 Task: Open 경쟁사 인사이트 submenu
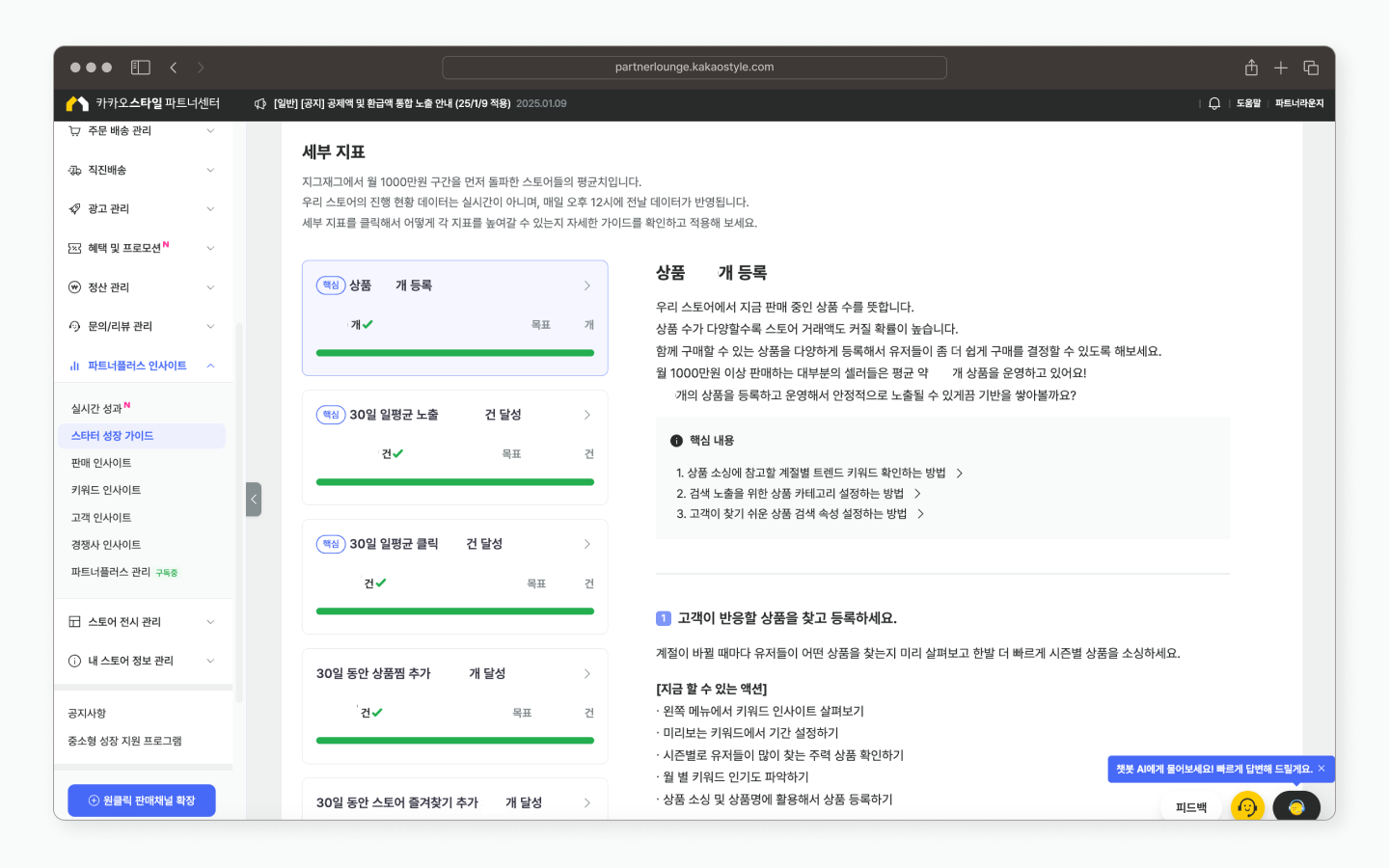coord(105,545)
